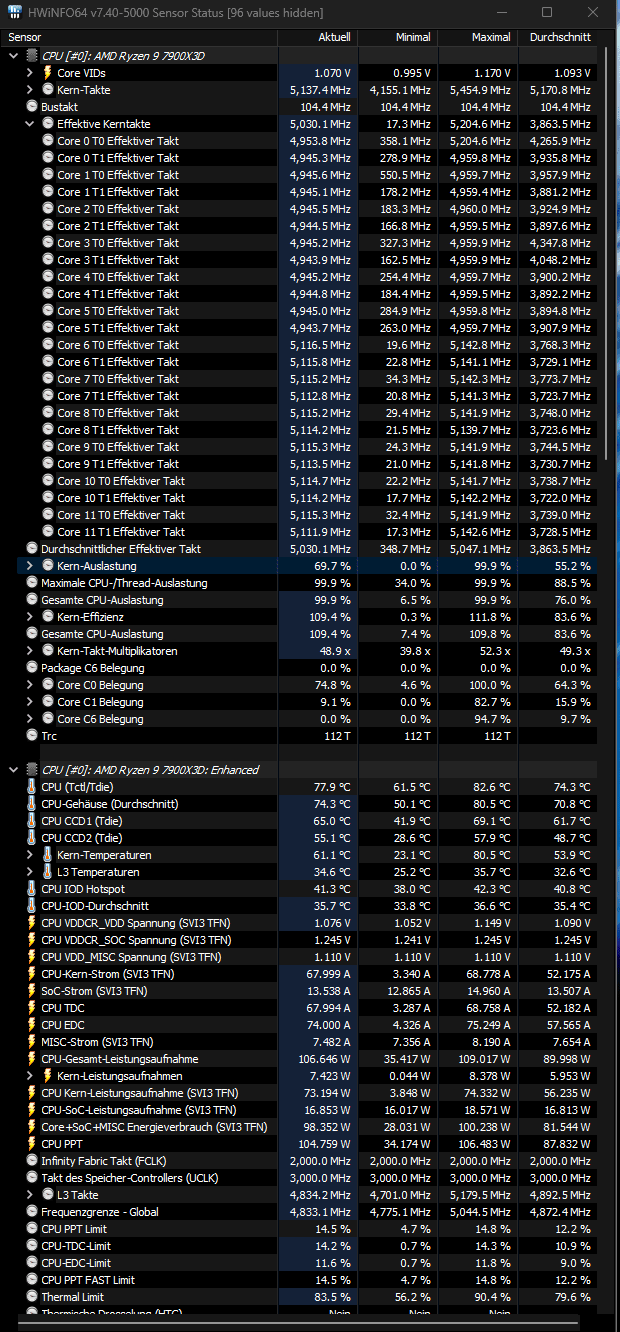Select the Takt des Speicher-Controllers (UCLK) row
The width and height of the screenshot is (620, 1332).
point(300,1178)
